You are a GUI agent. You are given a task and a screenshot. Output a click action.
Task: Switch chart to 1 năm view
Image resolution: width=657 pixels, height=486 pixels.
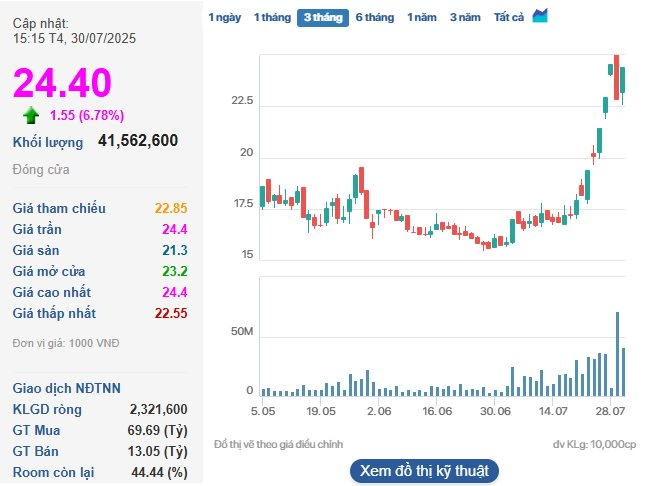(x=421, y=17)
